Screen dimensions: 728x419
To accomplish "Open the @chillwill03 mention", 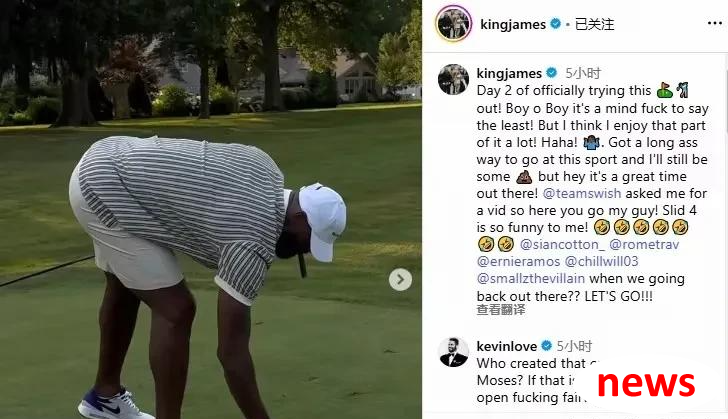I will [602, 262].
